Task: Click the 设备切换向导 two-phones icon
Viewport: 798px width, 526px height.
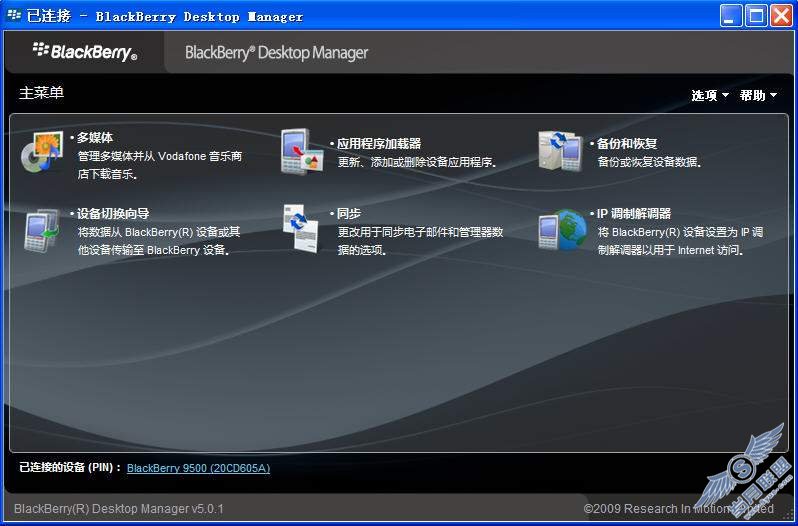Action: (42, 230)
